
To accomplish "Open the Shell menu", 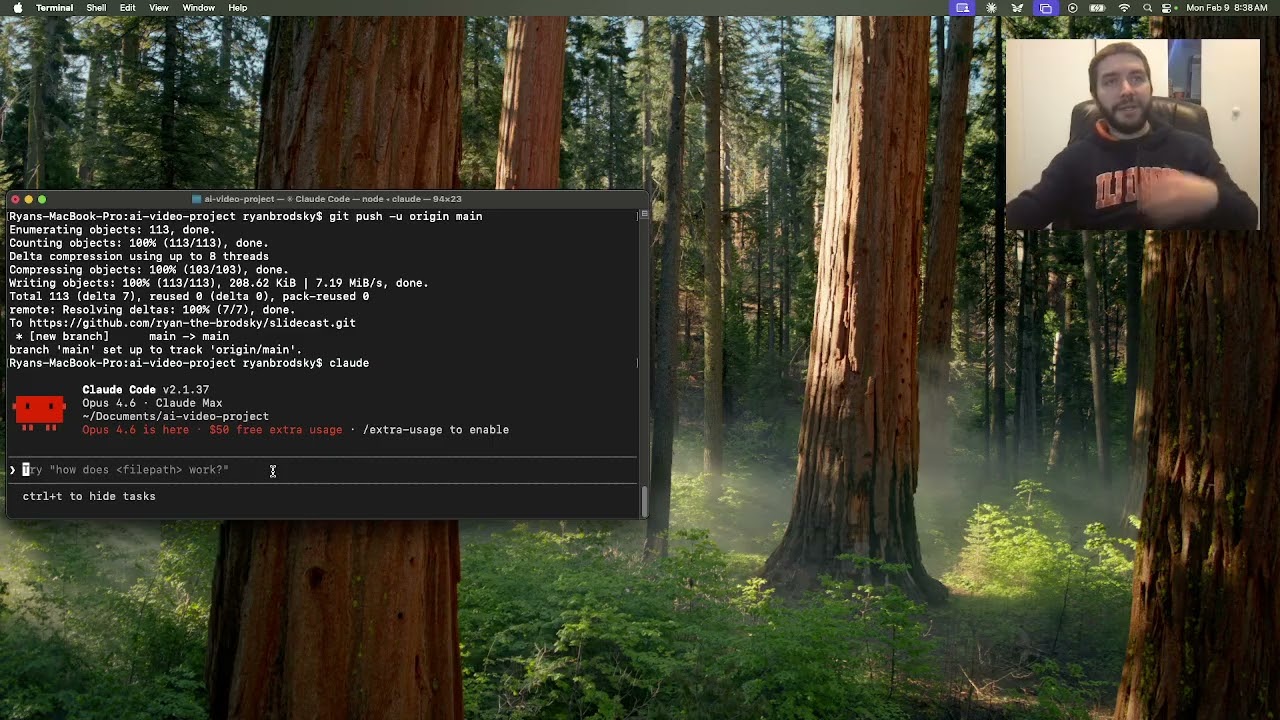I will click(96, 8).
